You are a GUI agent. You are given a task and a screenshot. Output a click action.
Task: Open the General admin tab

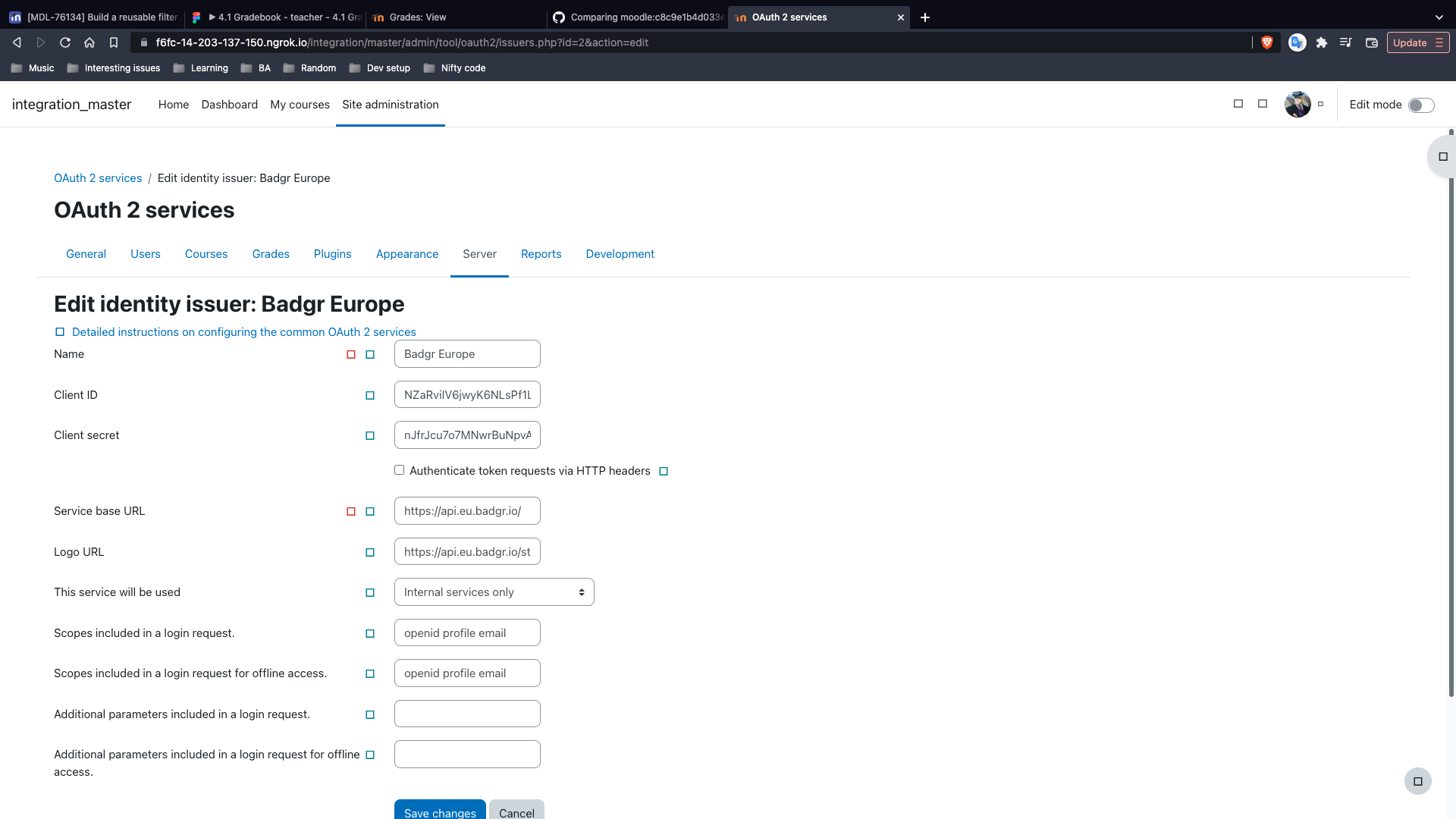86,254
